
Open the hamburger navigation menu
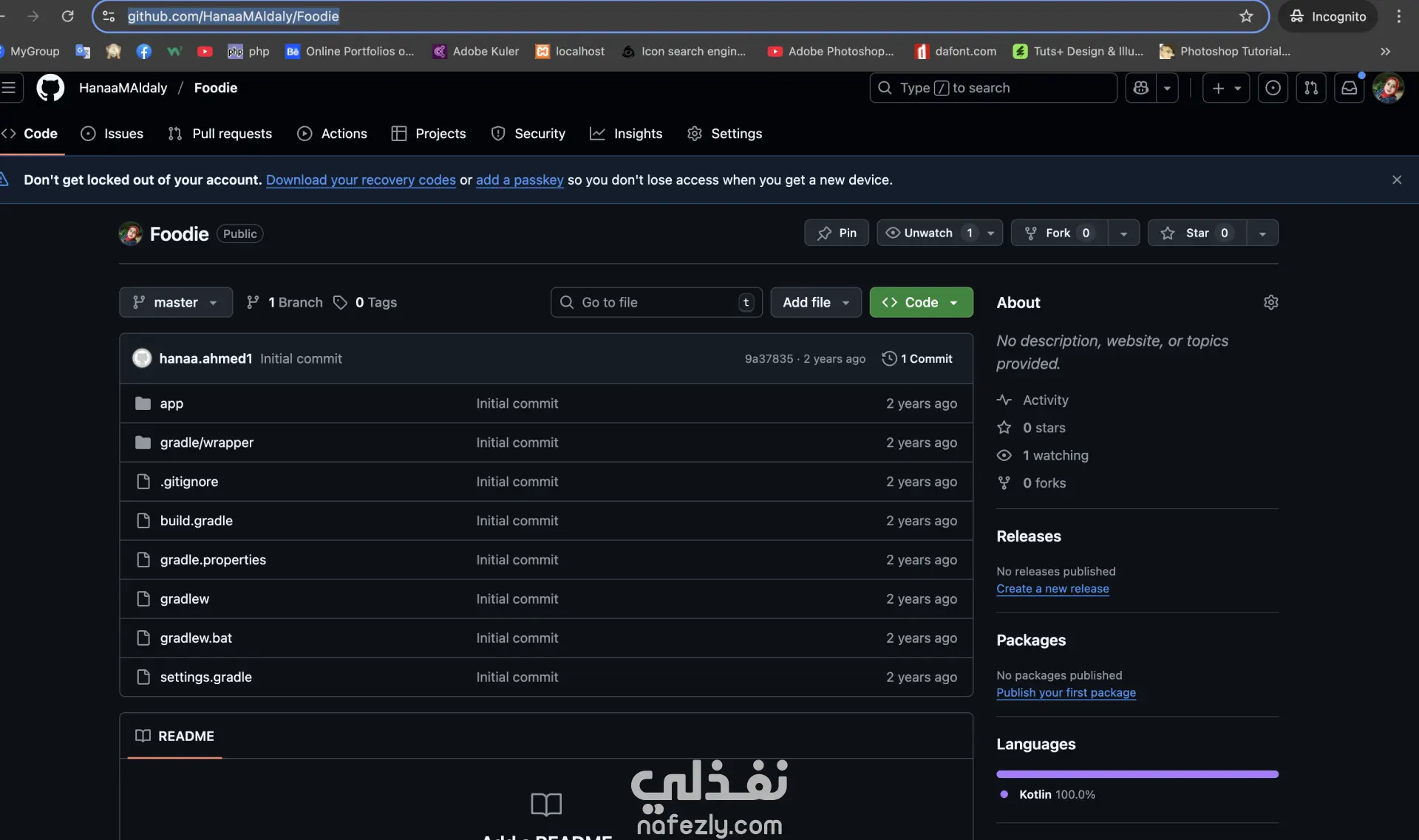click(9, 88)
